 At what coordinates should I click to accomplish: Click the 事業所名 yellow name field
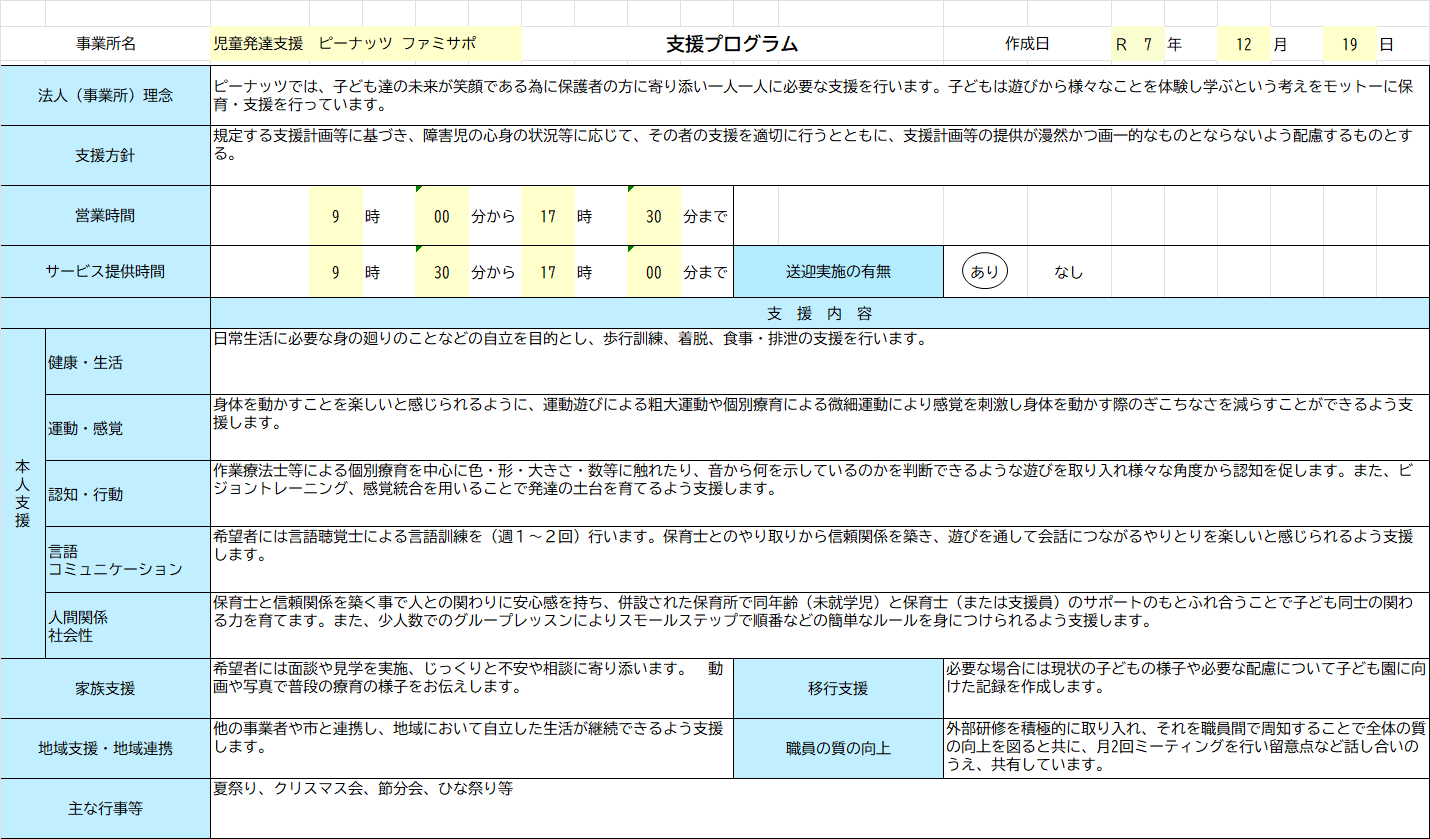pyautogui.click(x=365, y=44)
